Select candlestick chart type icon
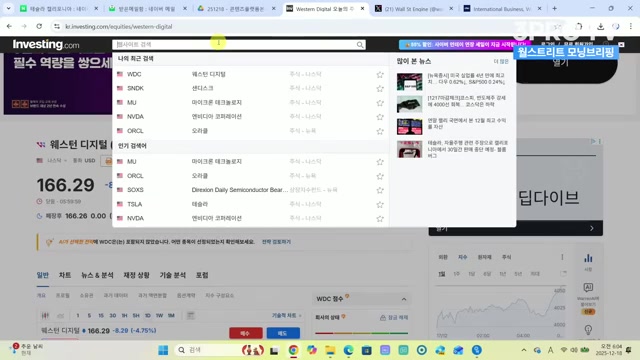 pyautogui.click(x=45, y=316)
